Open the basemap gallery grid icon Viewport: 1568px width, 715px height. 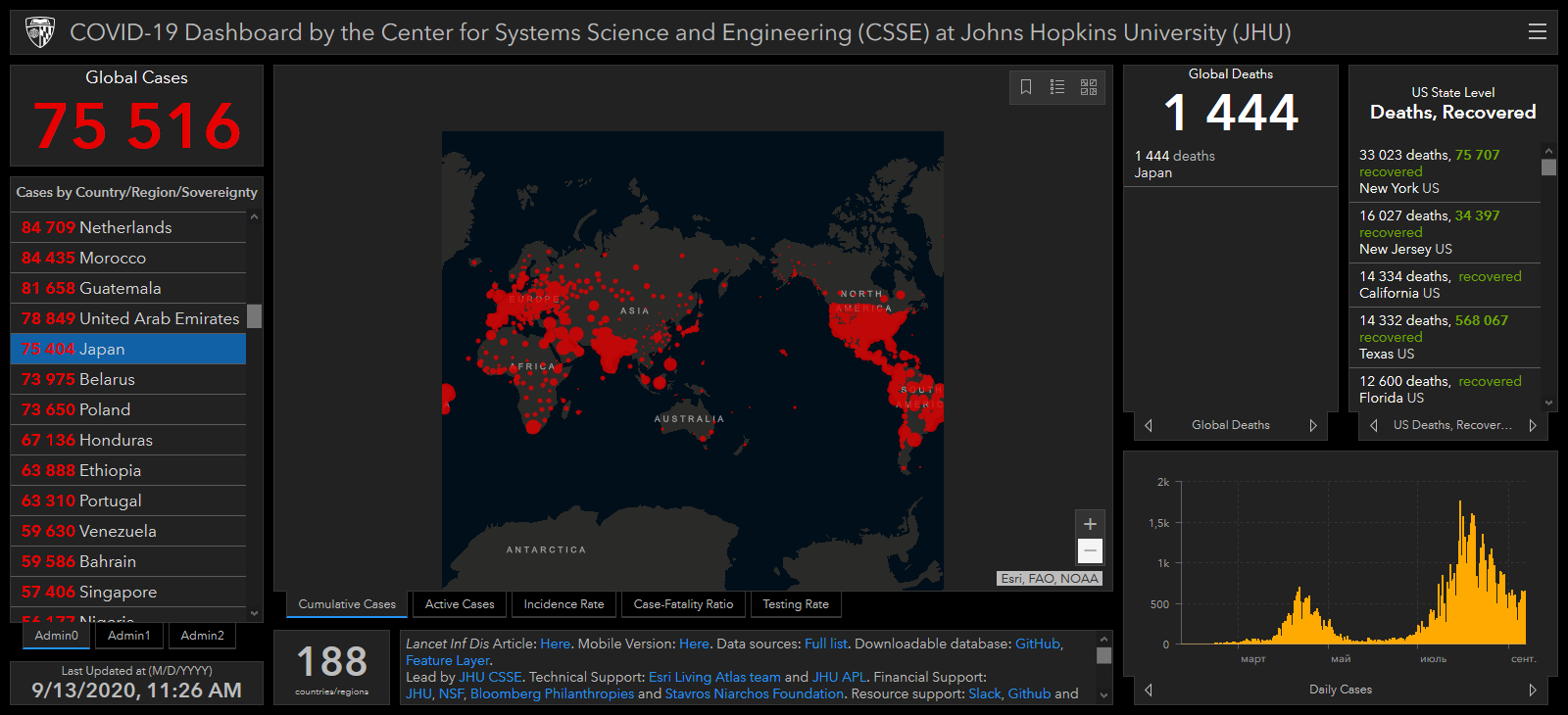[x=1089, y=87]
